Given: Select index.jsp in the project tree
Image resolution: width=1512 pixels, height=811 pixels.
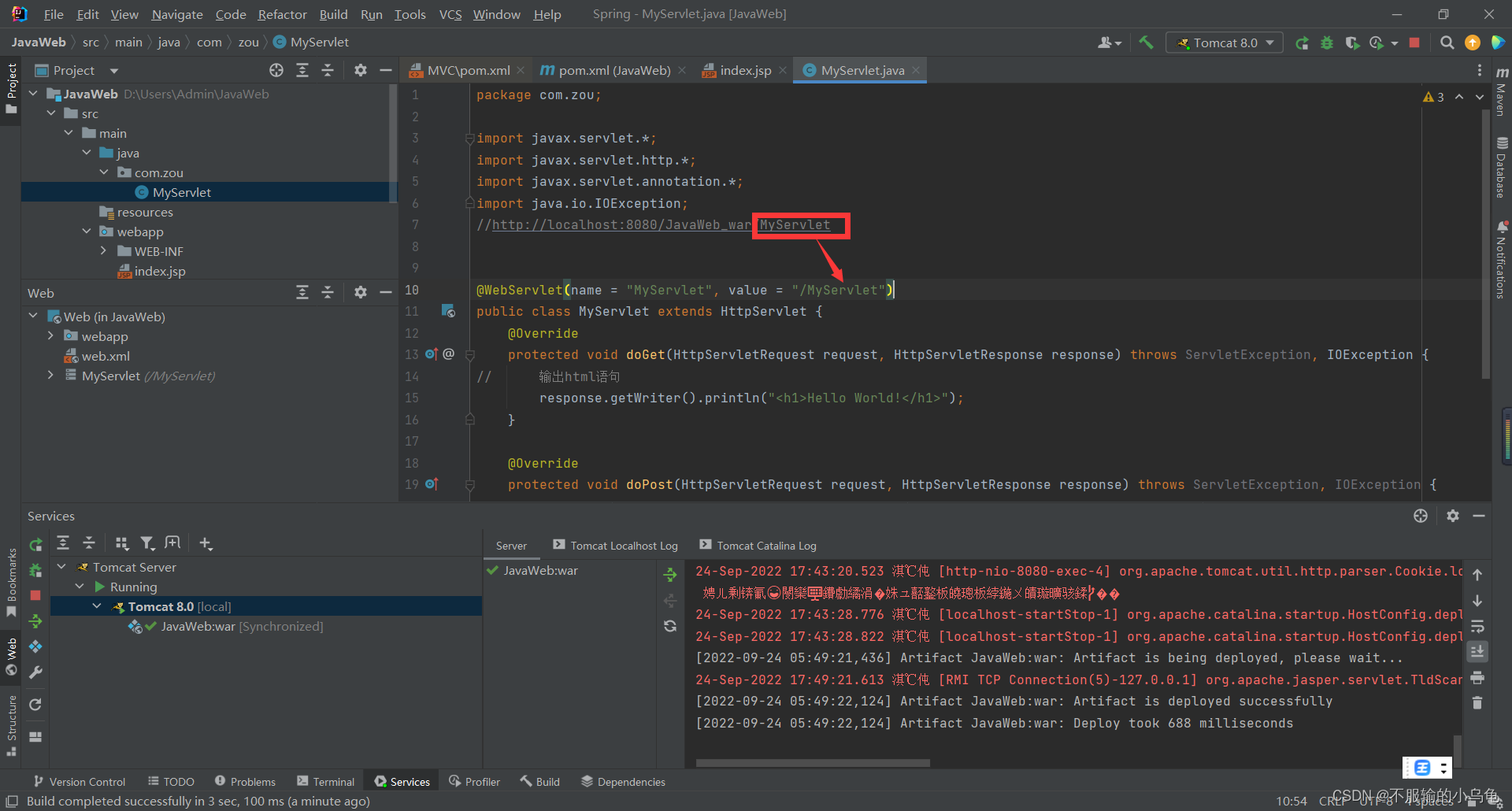Looking at the screenshot, I should pos(160,271).
